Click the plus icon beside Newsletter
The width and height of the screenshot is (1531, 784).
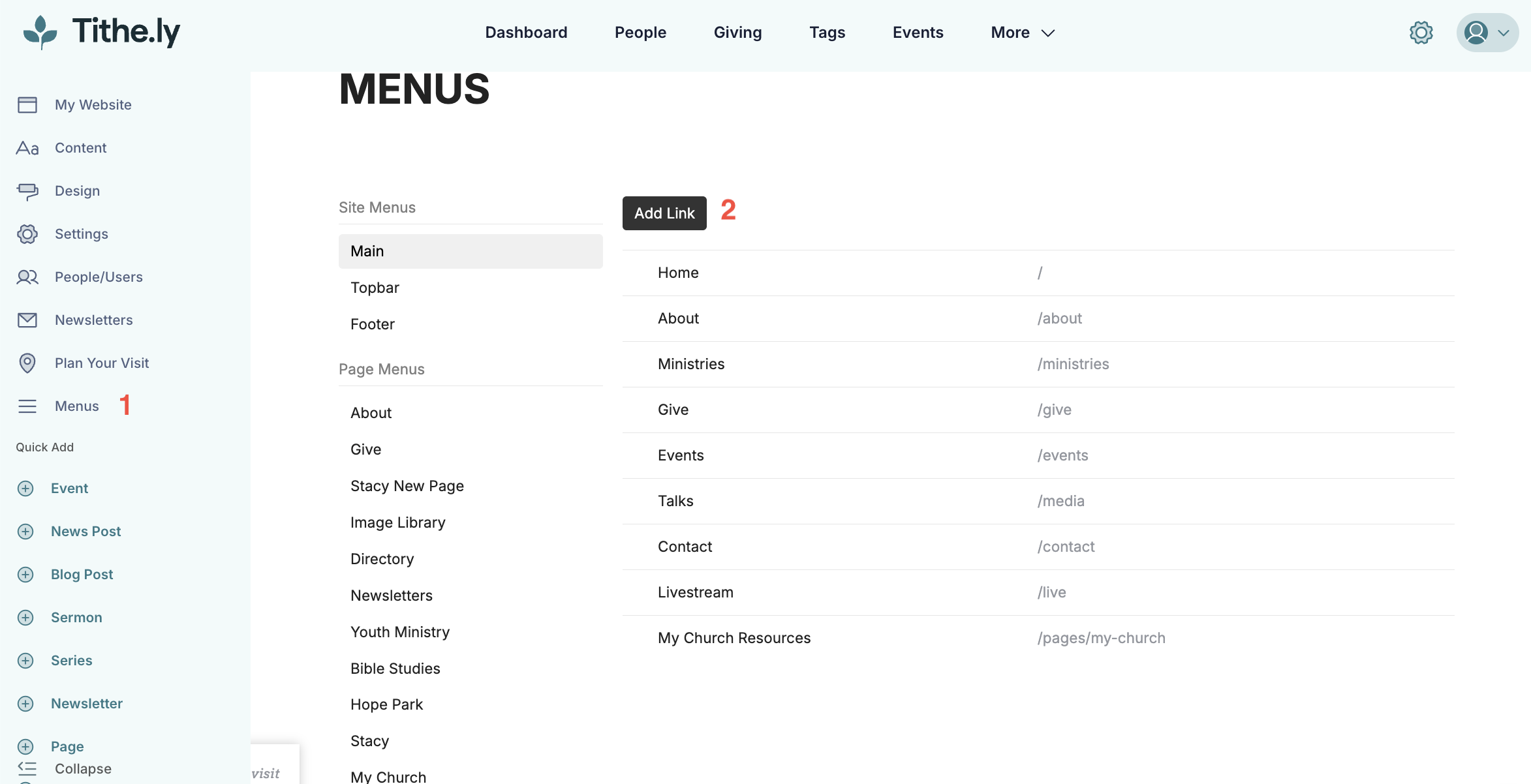pyautogui.click(x=25, y=704)
